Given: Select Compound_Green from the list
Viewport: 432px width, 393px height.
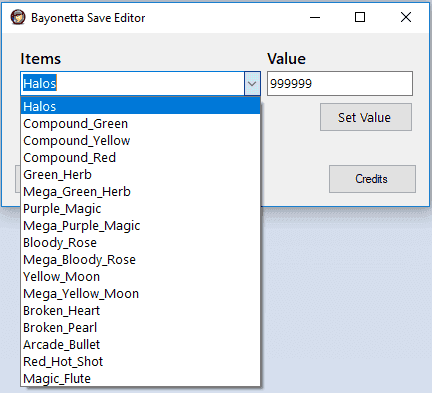Looking at the screenshot, I should (140, 123).
